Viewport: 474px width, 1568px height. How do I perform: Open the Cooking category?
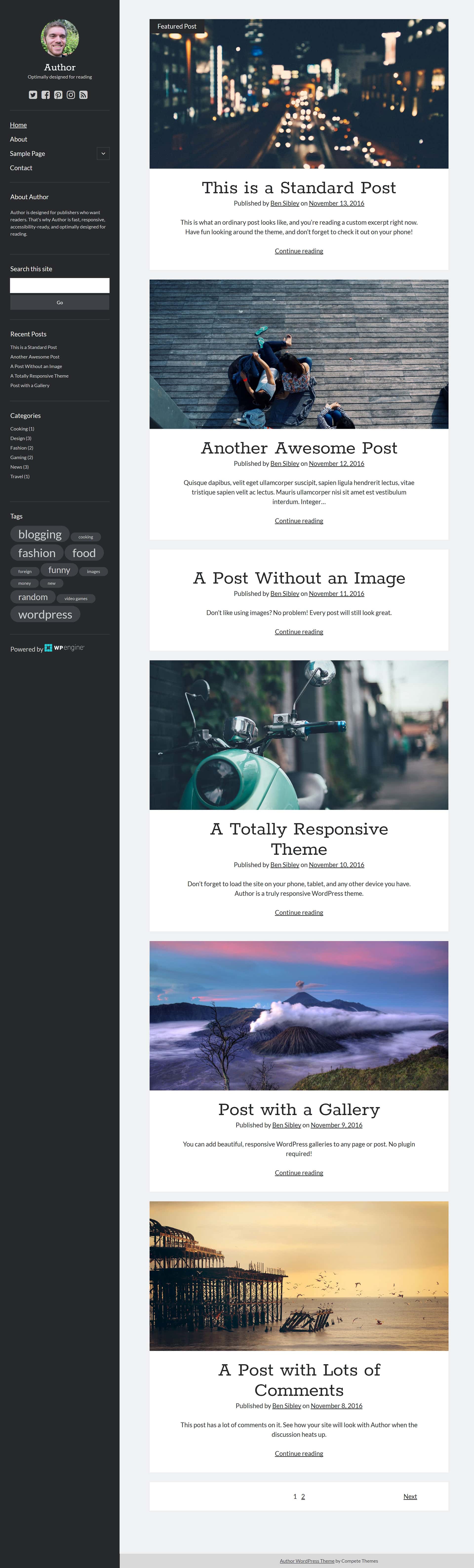[x=19, y=429]
